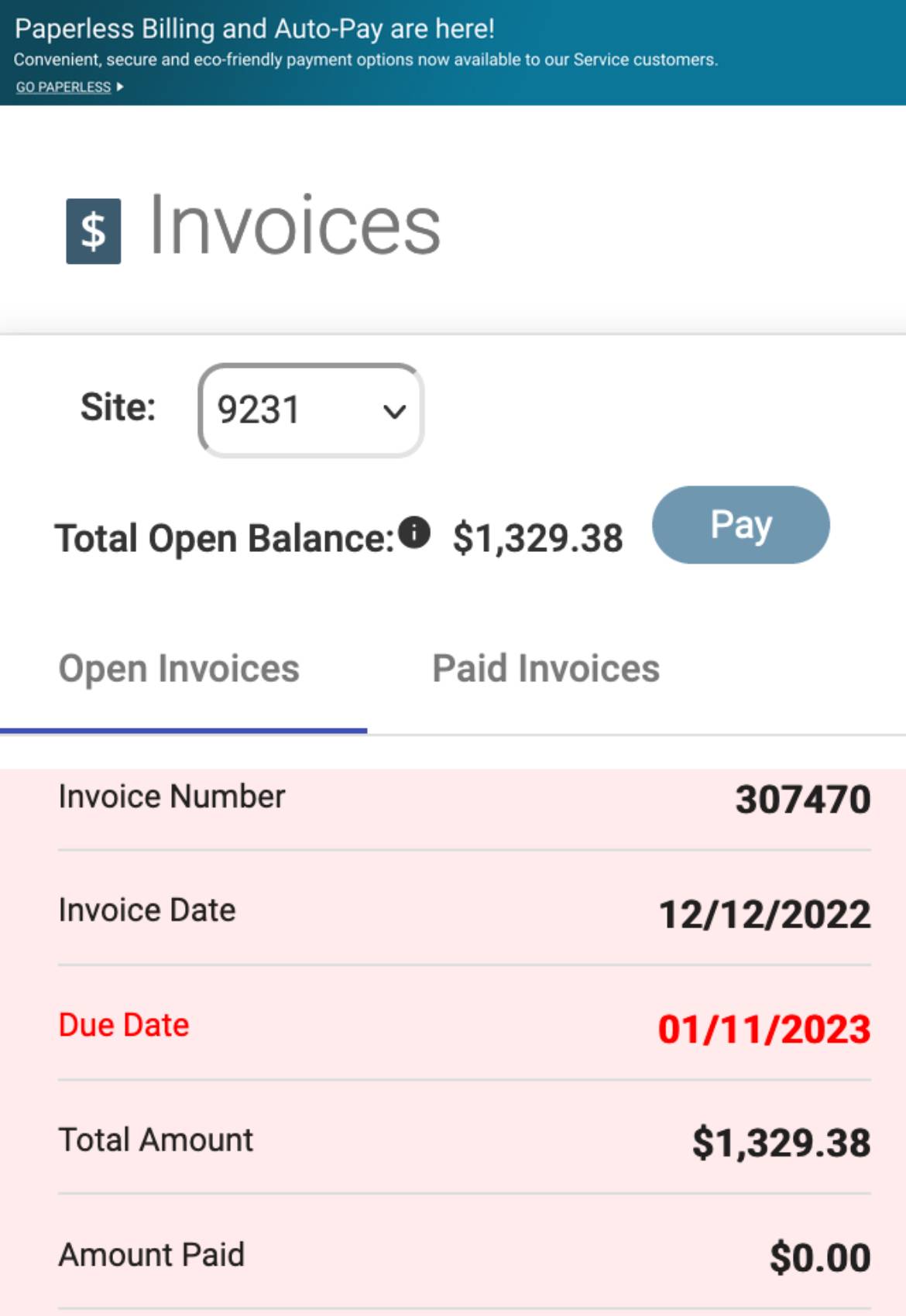Viewport: 906px width, 1316px height.
Task: Click the arrow icon next to GO PAPERLESS
Action: [x=120, y=87]
